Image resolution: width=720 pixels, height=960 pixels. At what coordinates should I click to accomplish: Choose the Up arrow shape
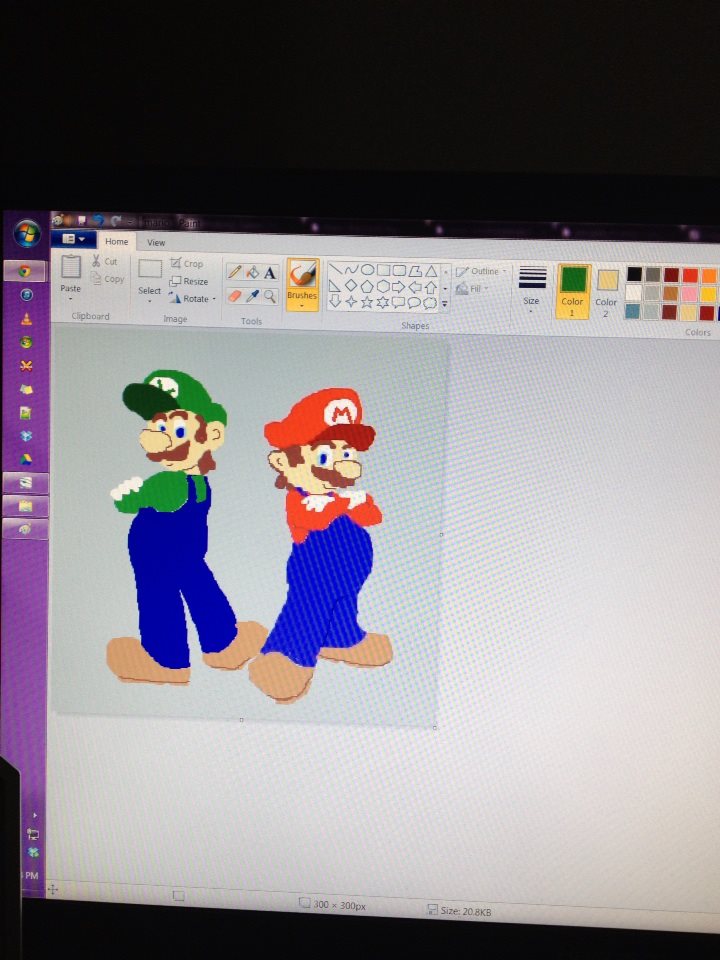(x=430, y=287)
